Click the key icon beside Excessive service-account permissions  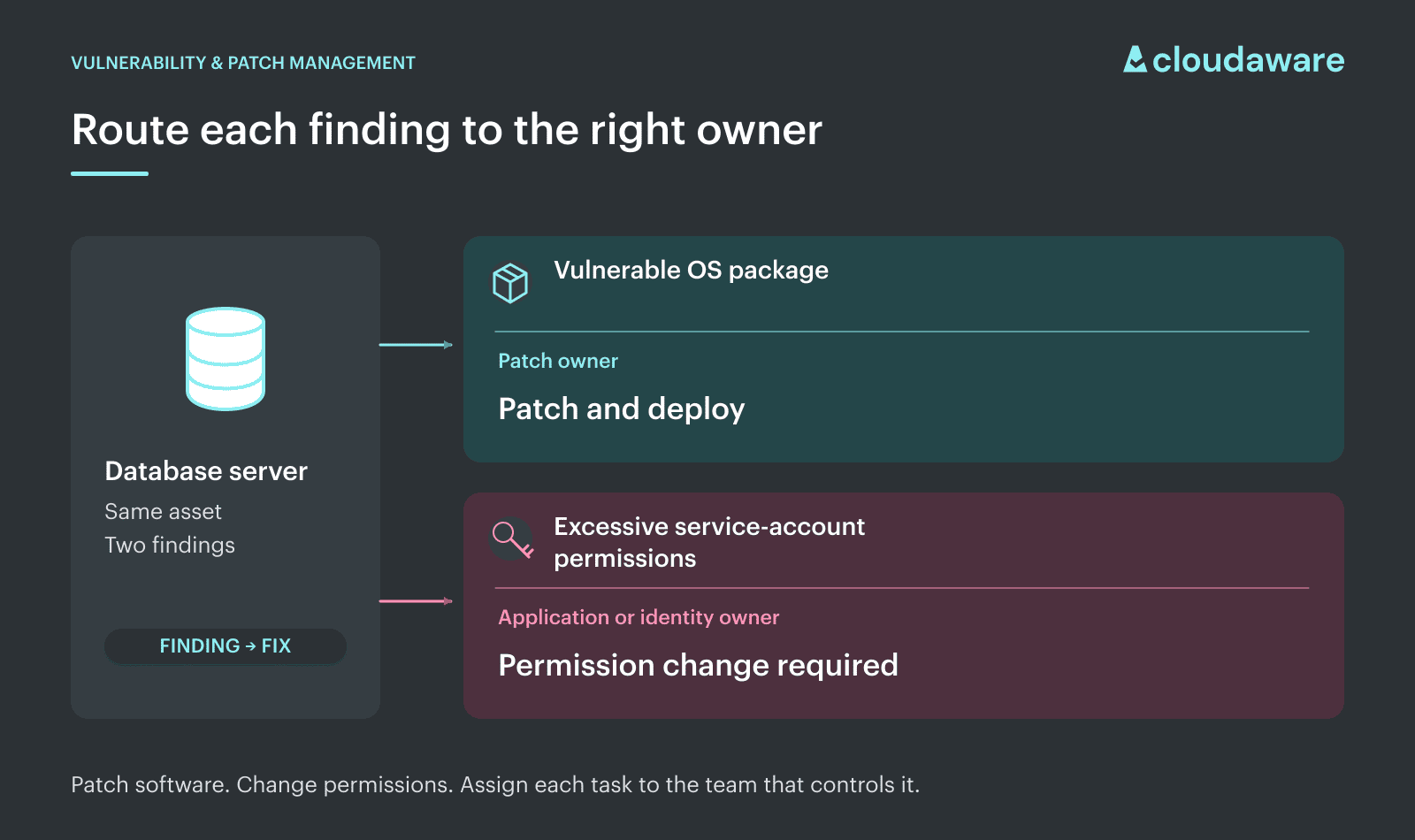[513, 538]
